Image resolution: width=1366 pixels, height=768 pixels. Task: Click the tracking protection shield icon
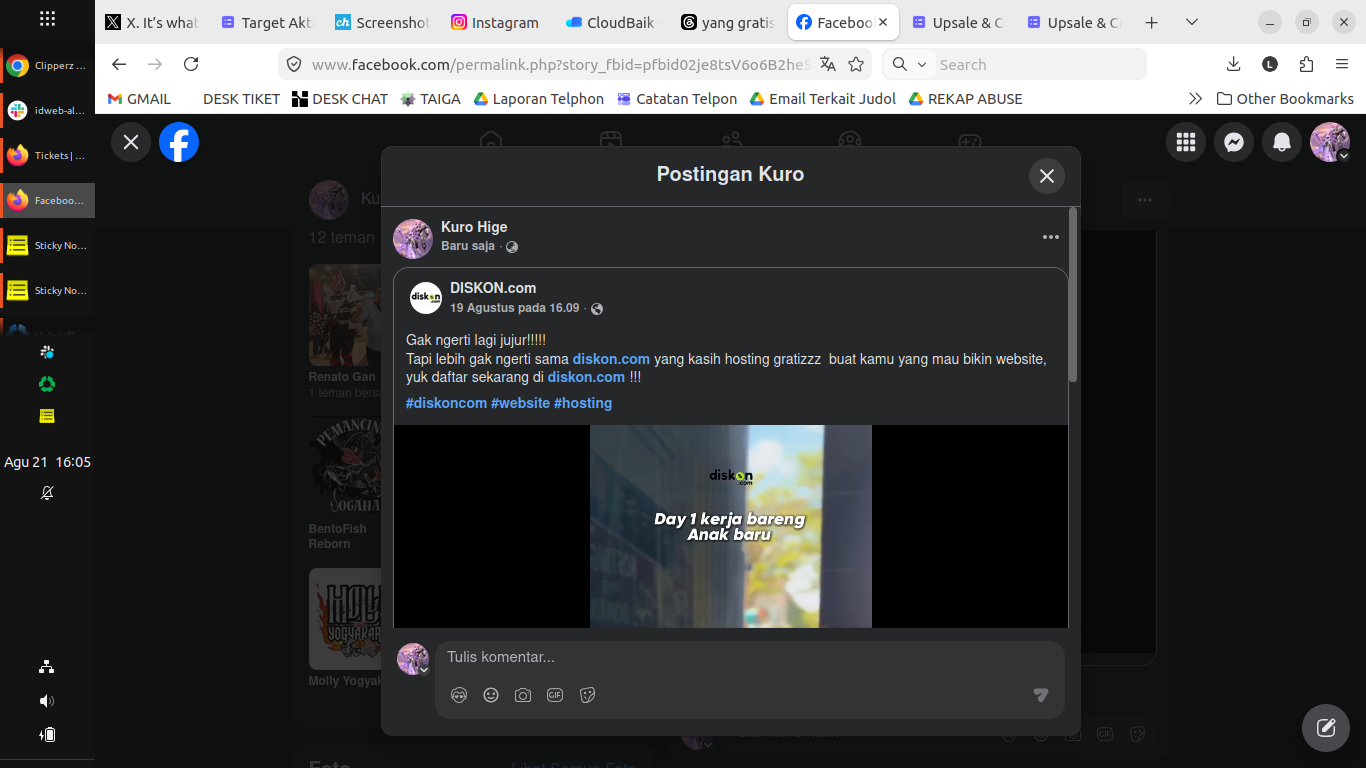point(294,64)
